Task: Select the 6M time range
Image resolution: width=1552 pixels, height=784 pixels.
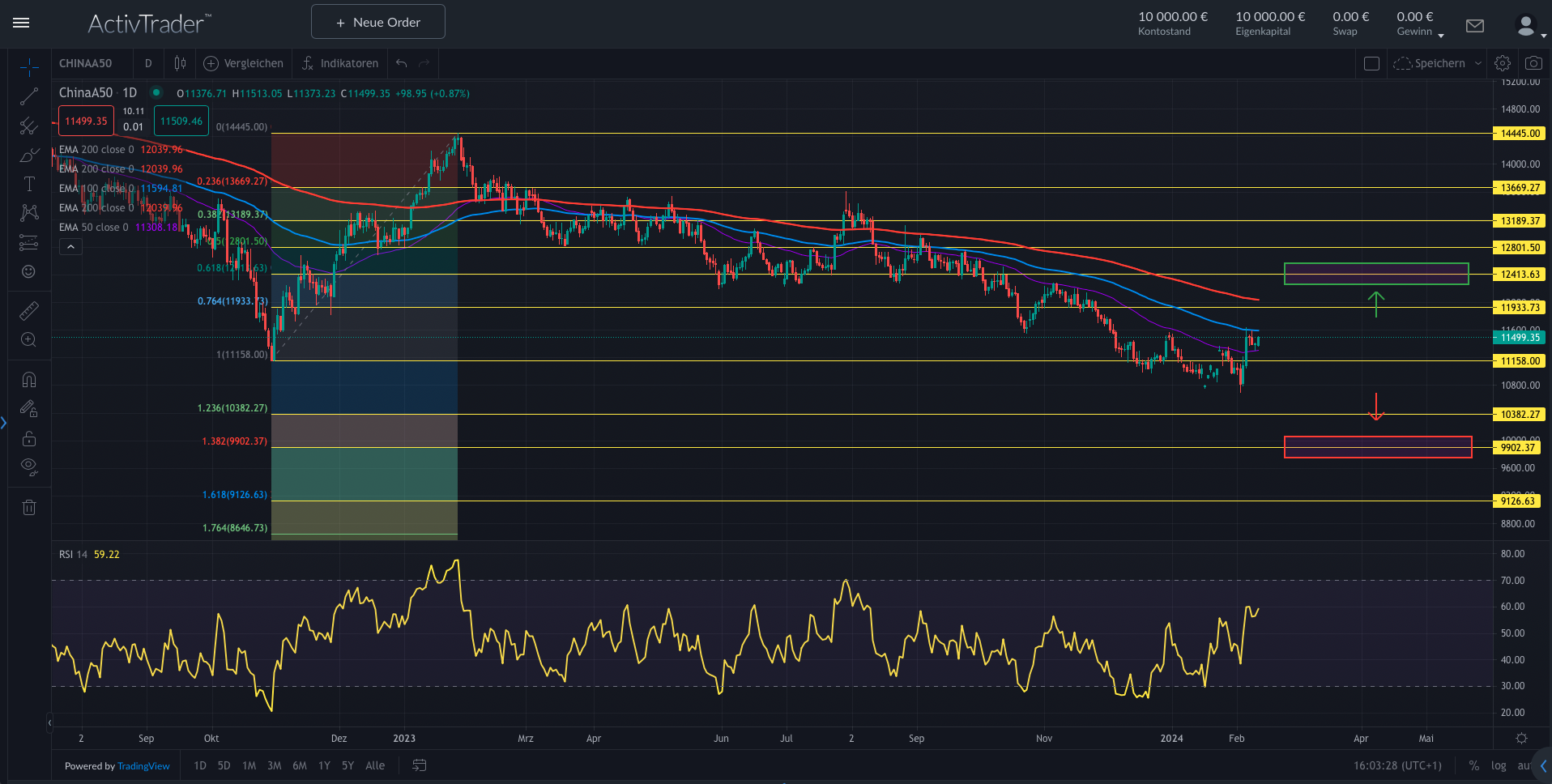Action: coord(299,765)
